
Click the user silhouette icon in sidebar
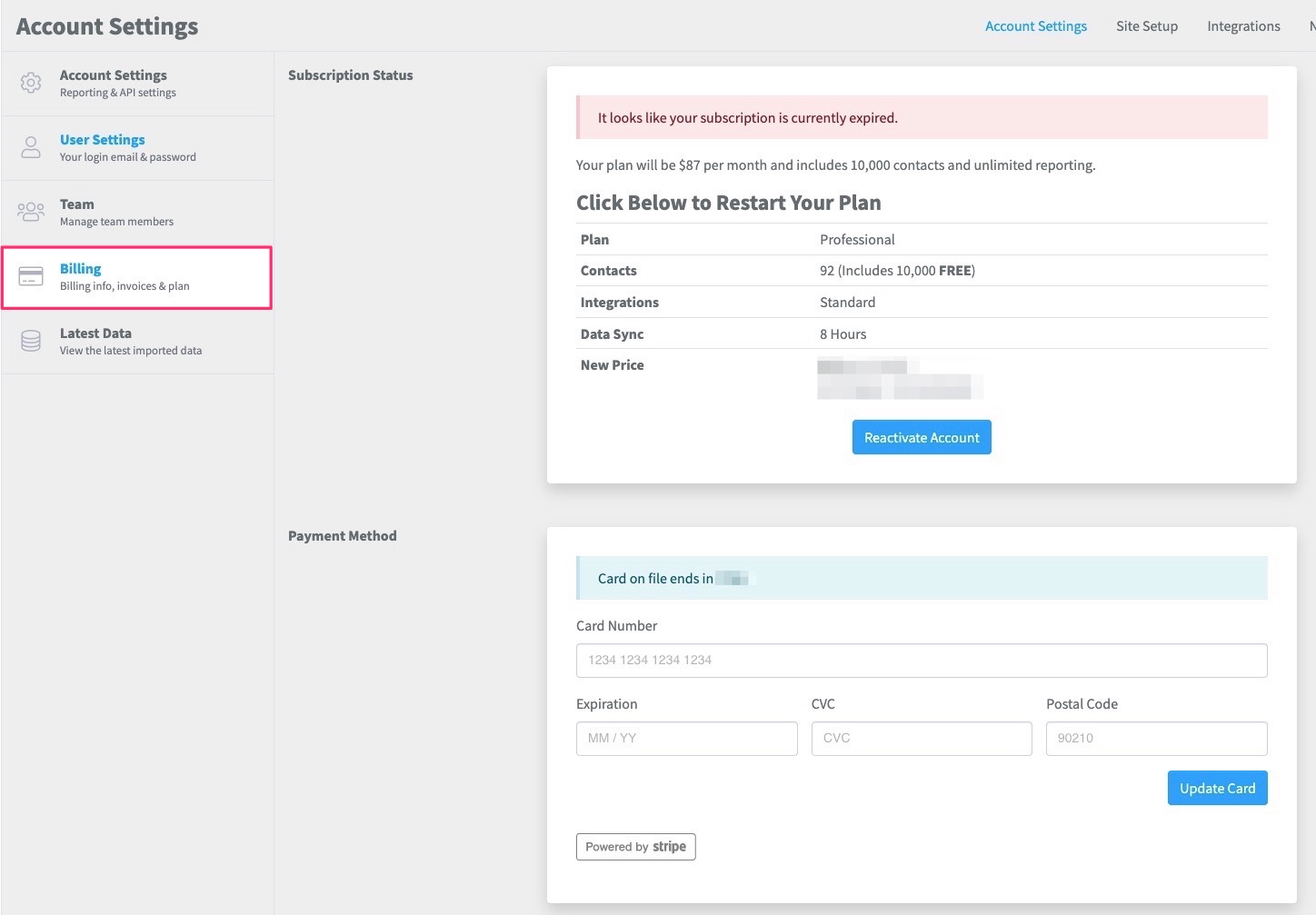pos(31,147)
